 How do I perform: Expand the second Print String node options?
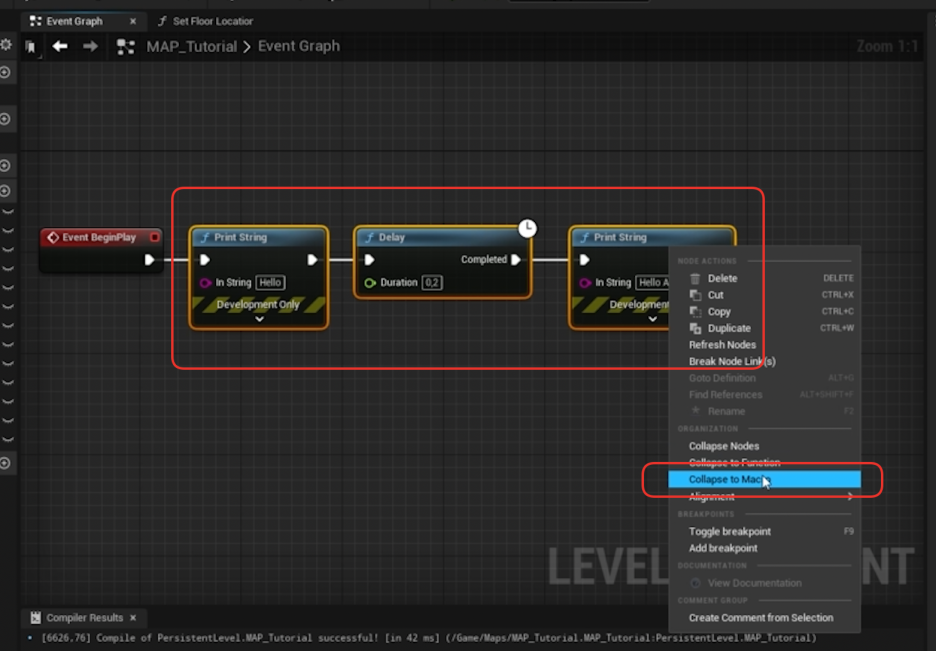click(x=652, y=319)
